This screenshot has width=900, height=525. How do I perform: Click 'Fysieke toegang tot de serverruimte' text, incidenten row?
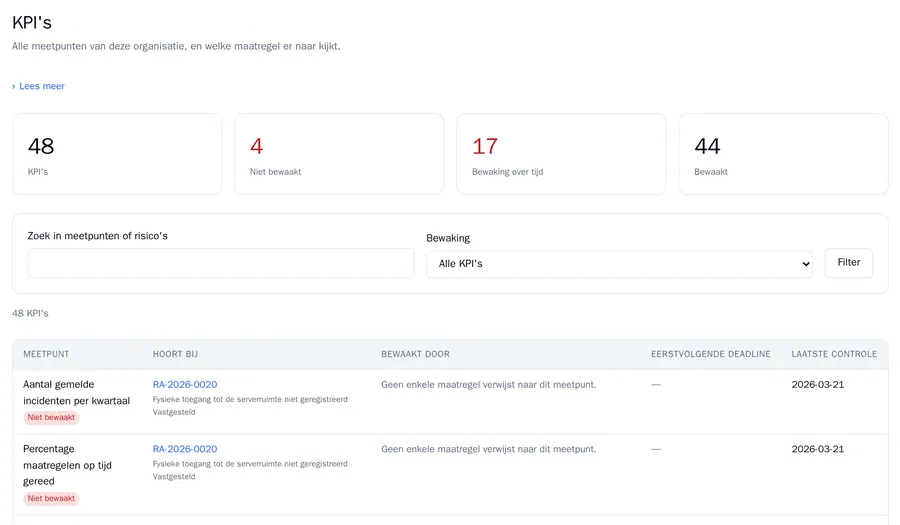click(x=250, y=399)
